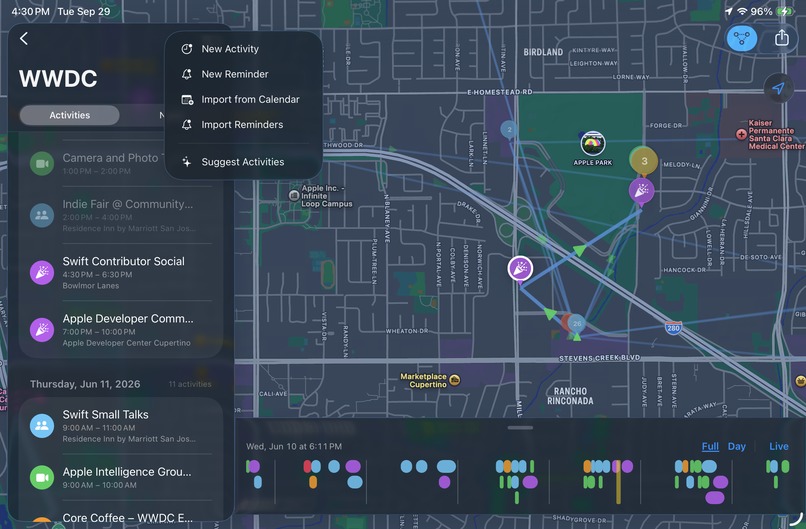Switch to the Activities tab

pyautogui.click(x=69, y=115)
